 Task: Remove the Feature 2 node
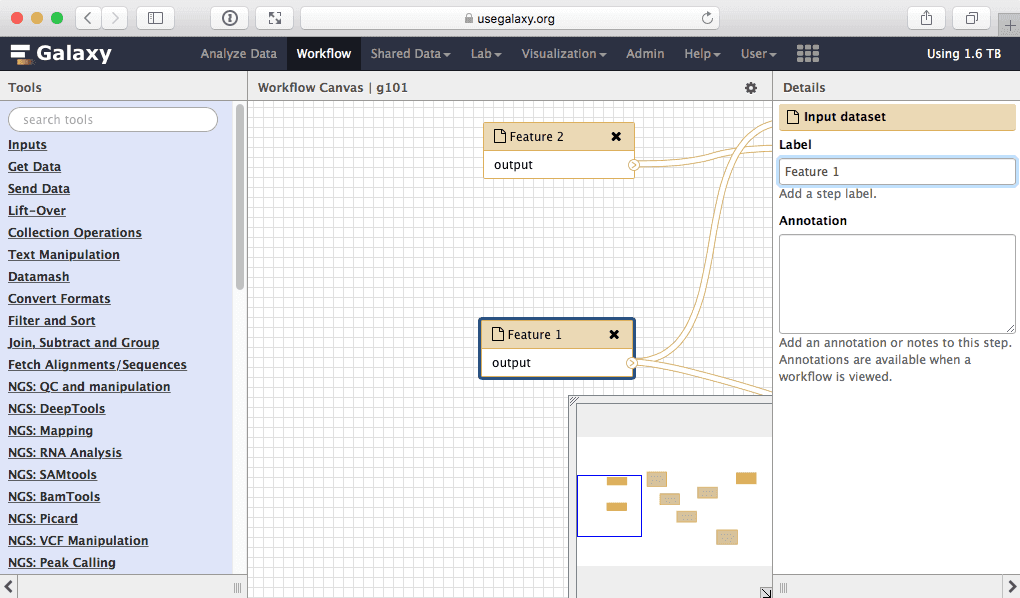pyautogui.click(x=616, y=137)
